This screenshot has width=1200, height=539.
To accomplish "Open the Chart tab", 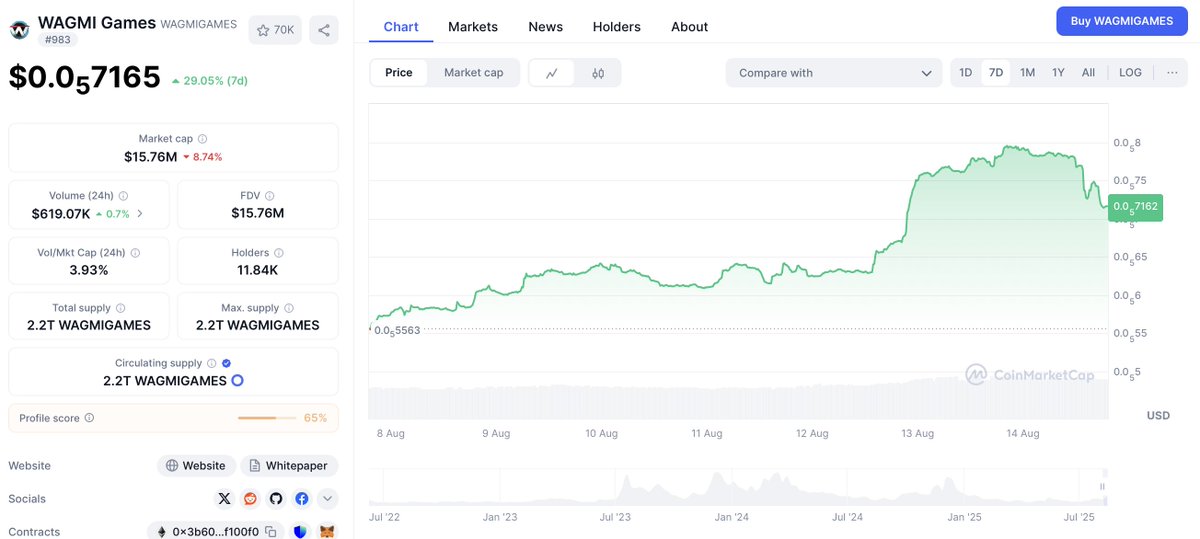I will pos(401,27).
